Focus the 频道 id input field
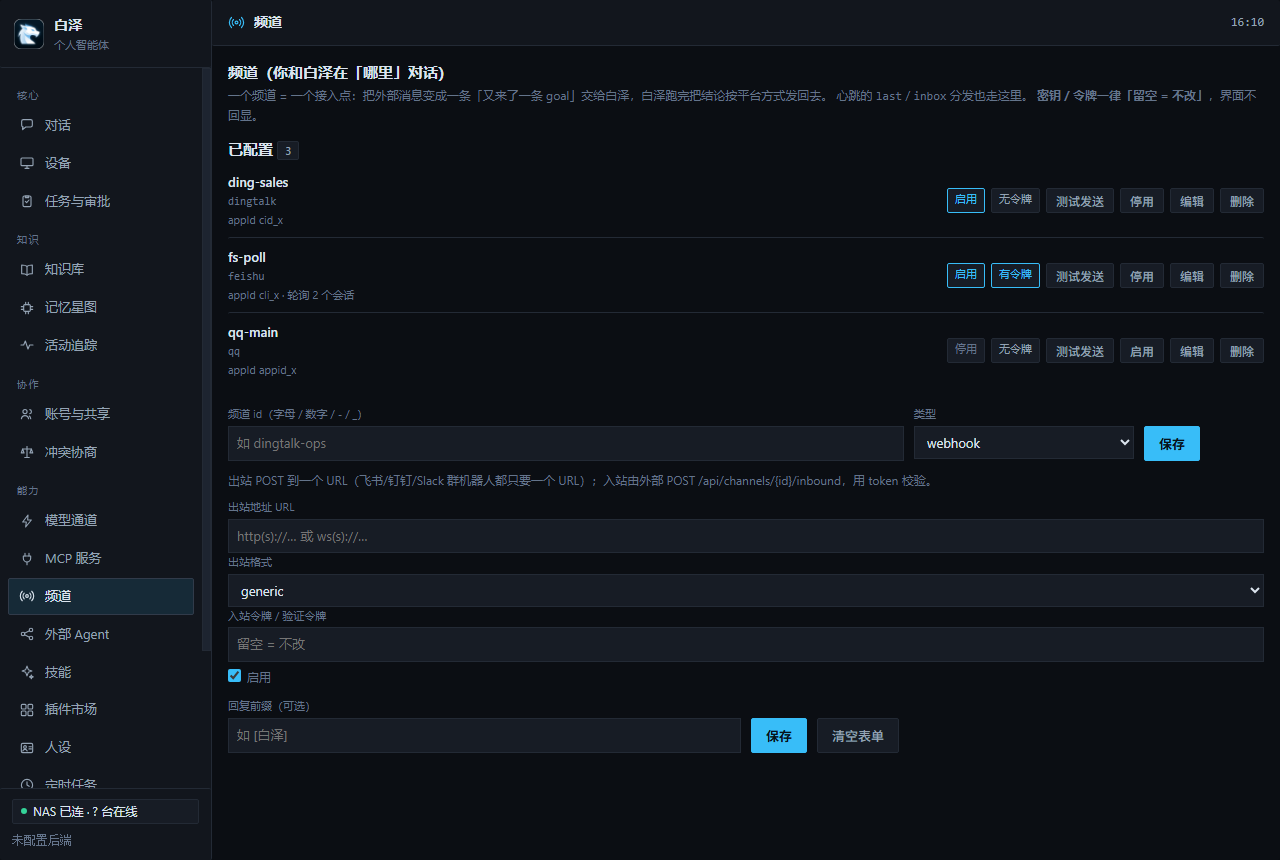Image resolution: width=1280 pixels, height=860 pixels. click(x=566, y=443)
